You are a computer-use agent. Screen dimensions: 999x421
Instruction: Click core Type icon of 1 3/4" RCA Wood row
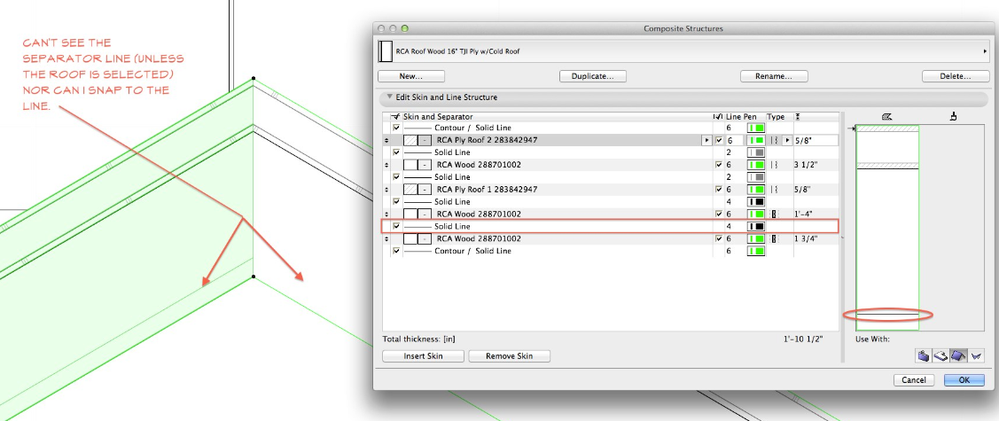coord(774,239)
